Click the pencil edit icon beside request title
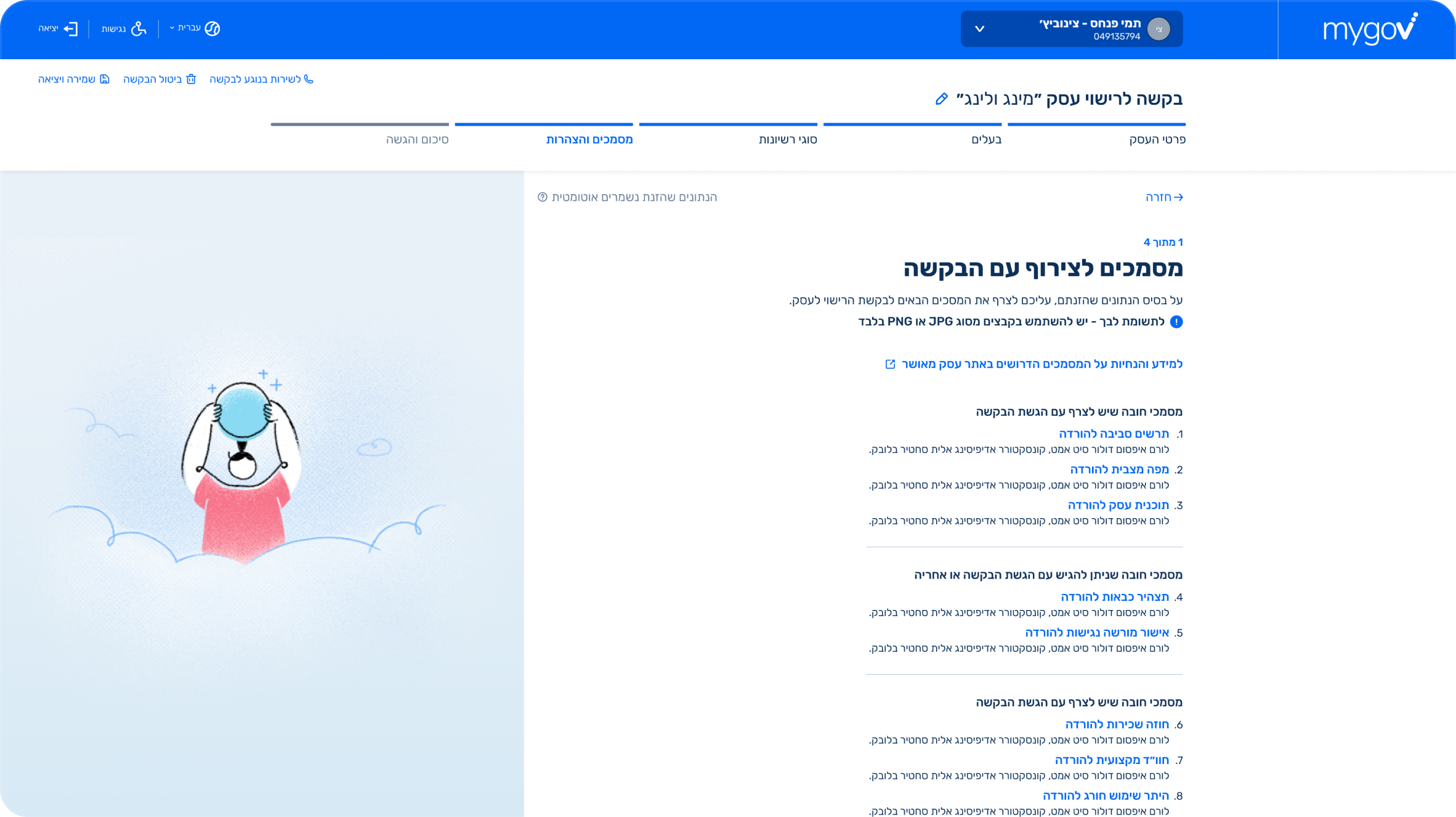 pyautogui.click(x=941, y=99)
